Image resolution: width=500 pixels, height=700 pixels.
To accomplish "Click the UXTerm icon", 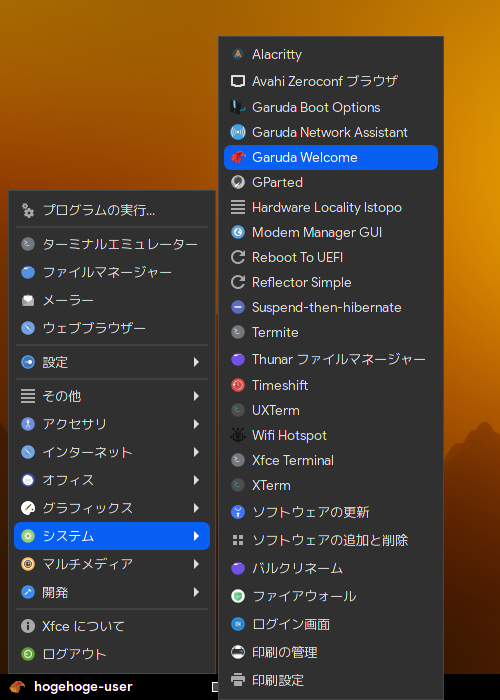I will pyautogui.click(x=238, y=410).
